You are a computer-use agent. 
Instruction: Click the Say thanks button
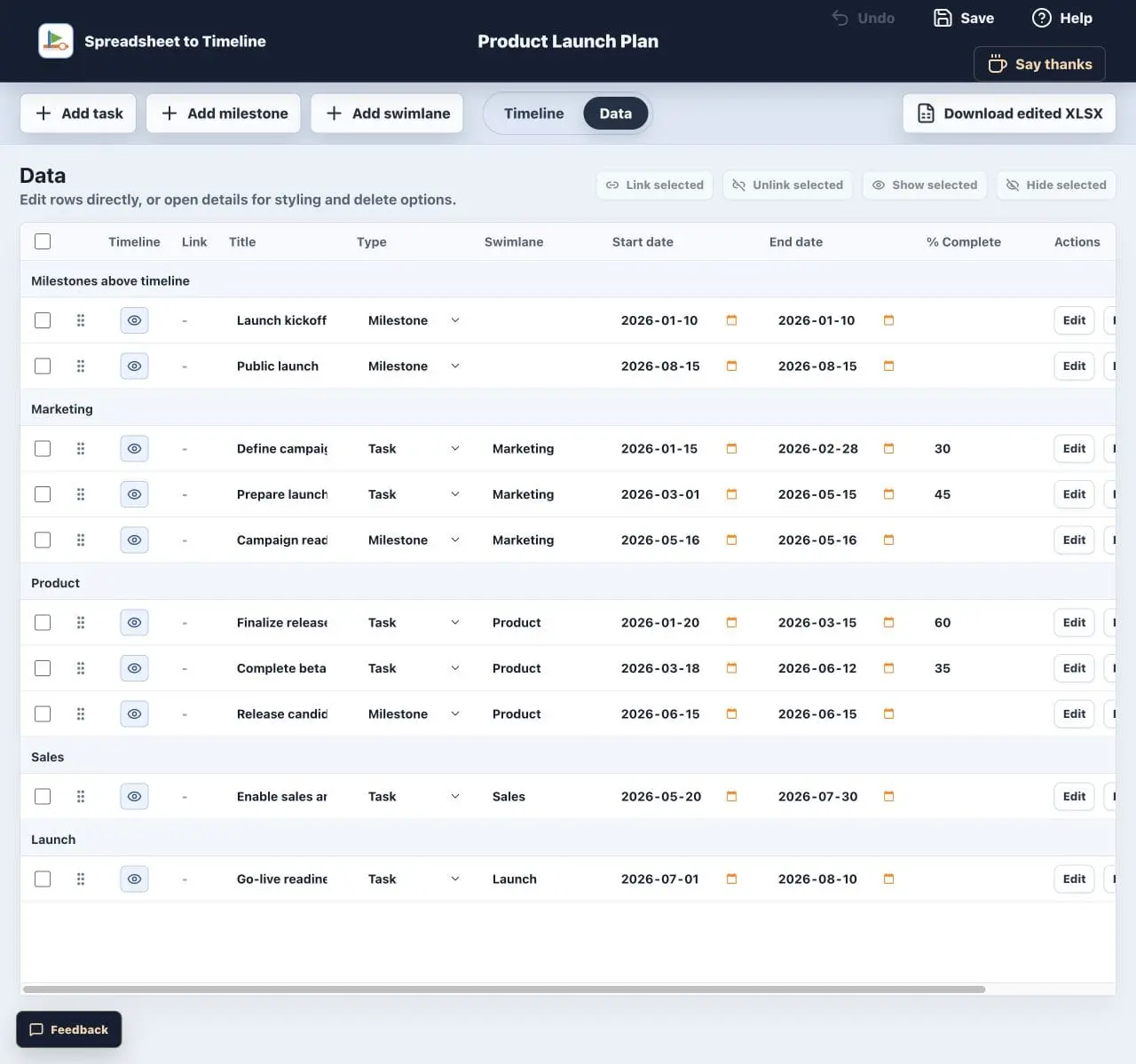coord(1039,64)
